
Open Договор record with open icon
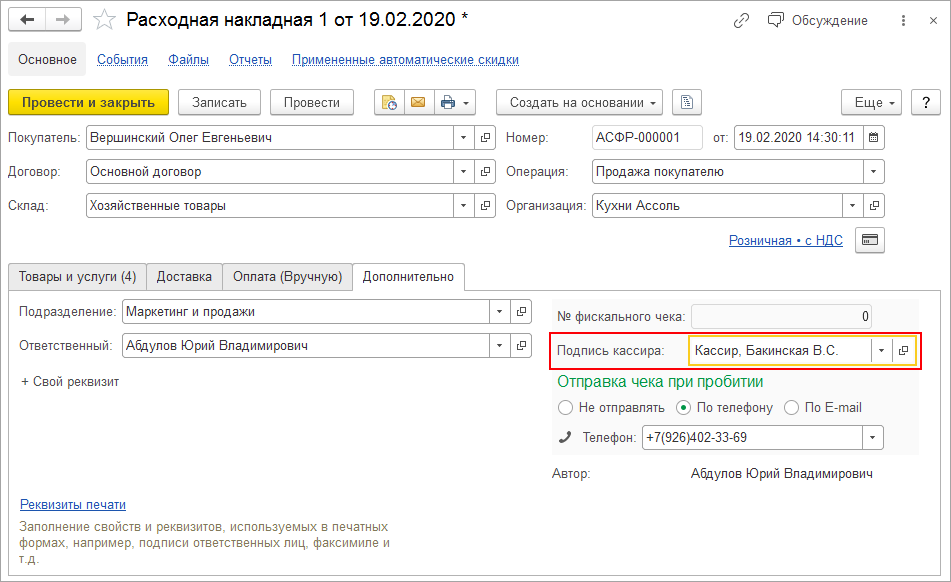485,172
